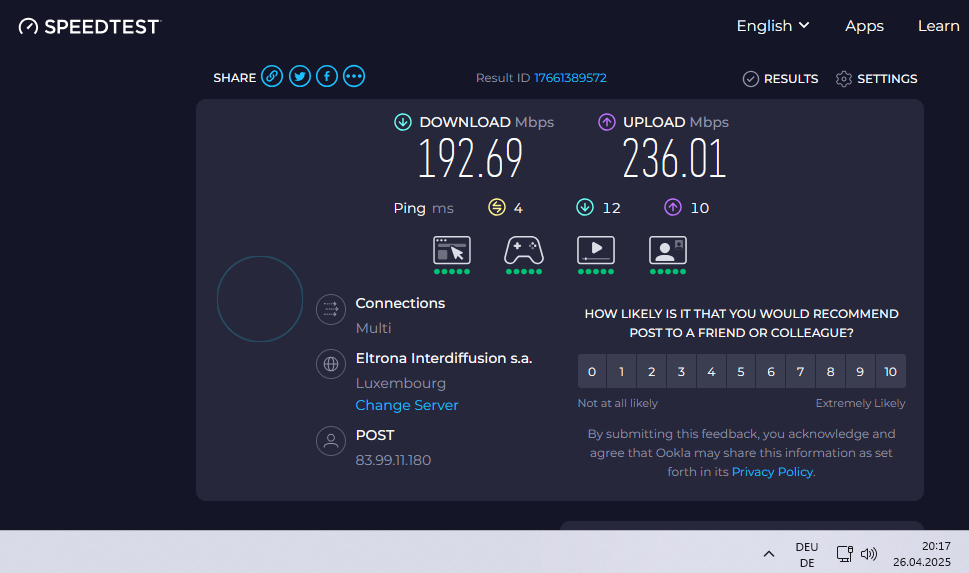
Task: Show hidden icons in system tray
Action: click(x=769, y=554)
